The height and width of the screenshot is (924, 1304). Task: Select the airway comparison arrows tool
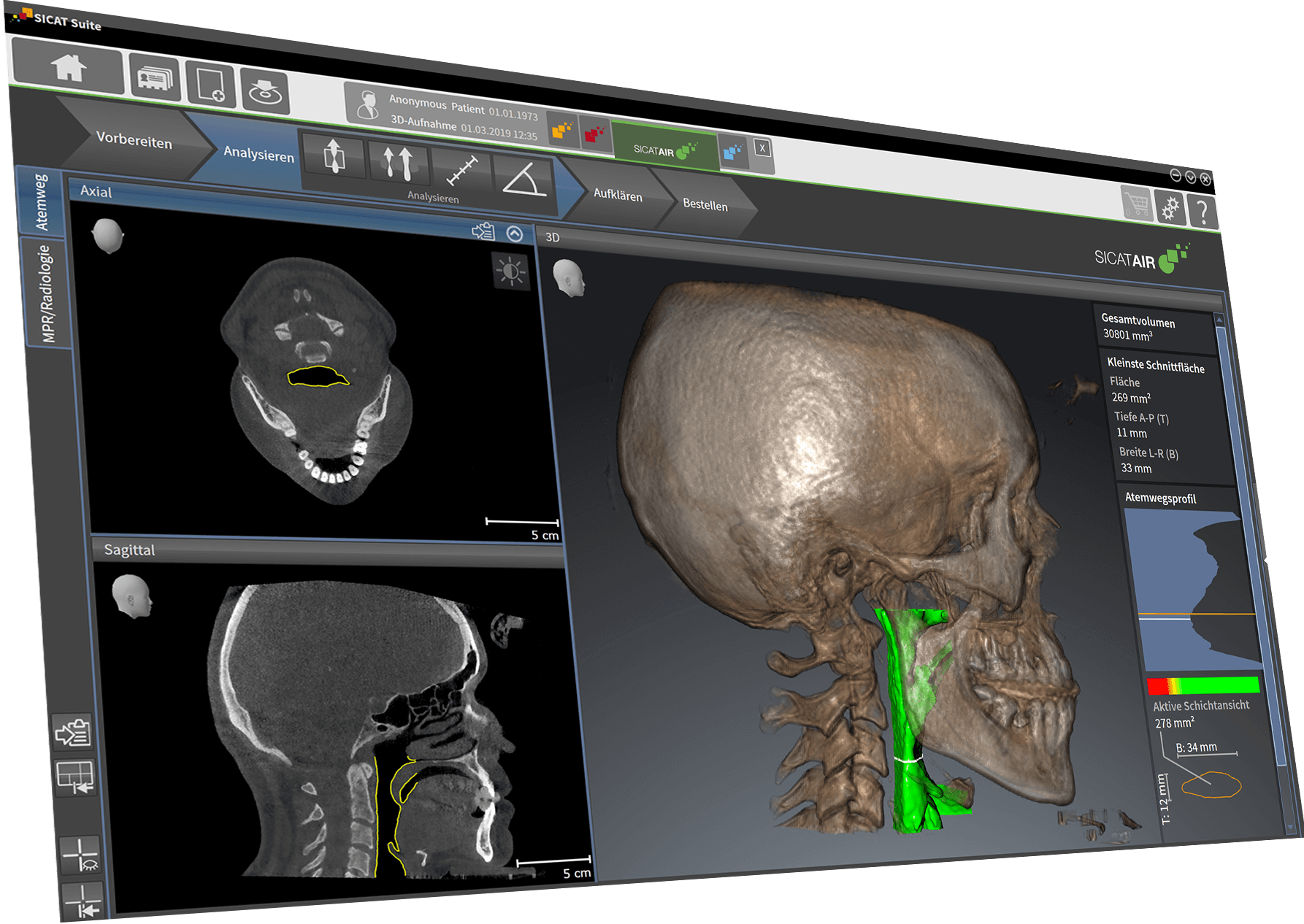(398, 163)
